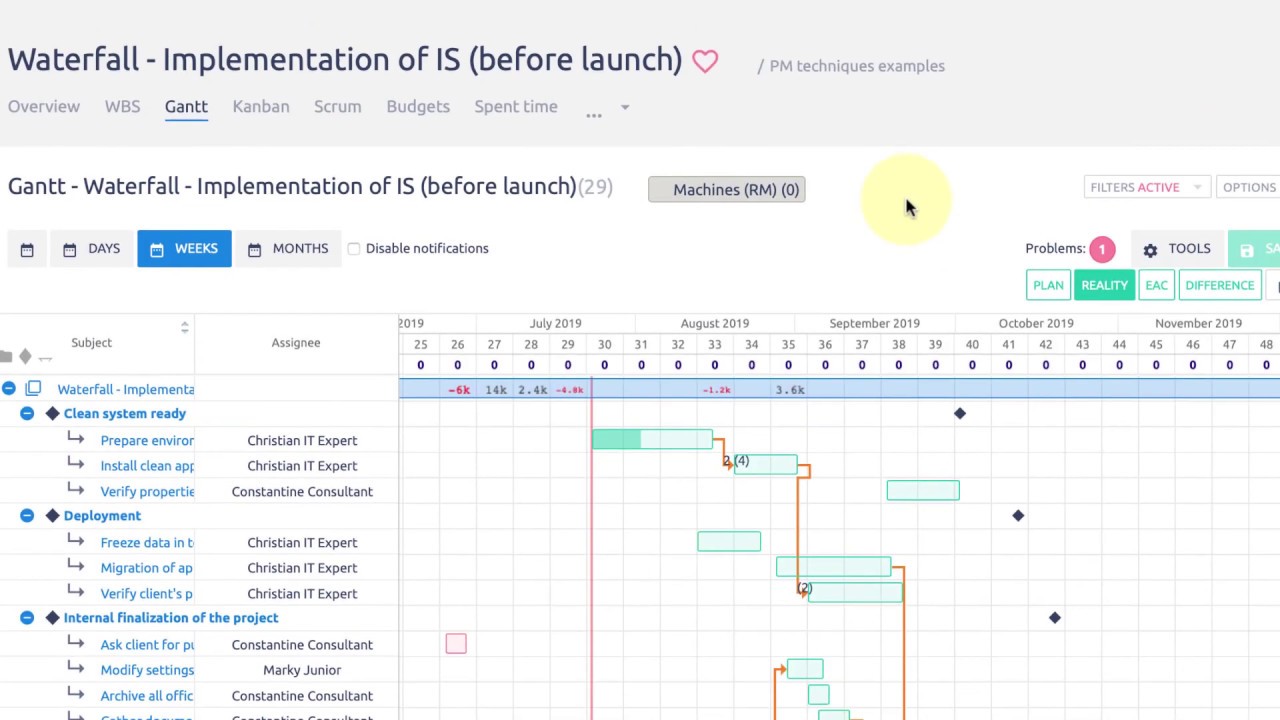Click the heart favorite icon beside project title
The height and width of the screenshot is (720, 1280).
pyautogui.click(x=705, y=61)
